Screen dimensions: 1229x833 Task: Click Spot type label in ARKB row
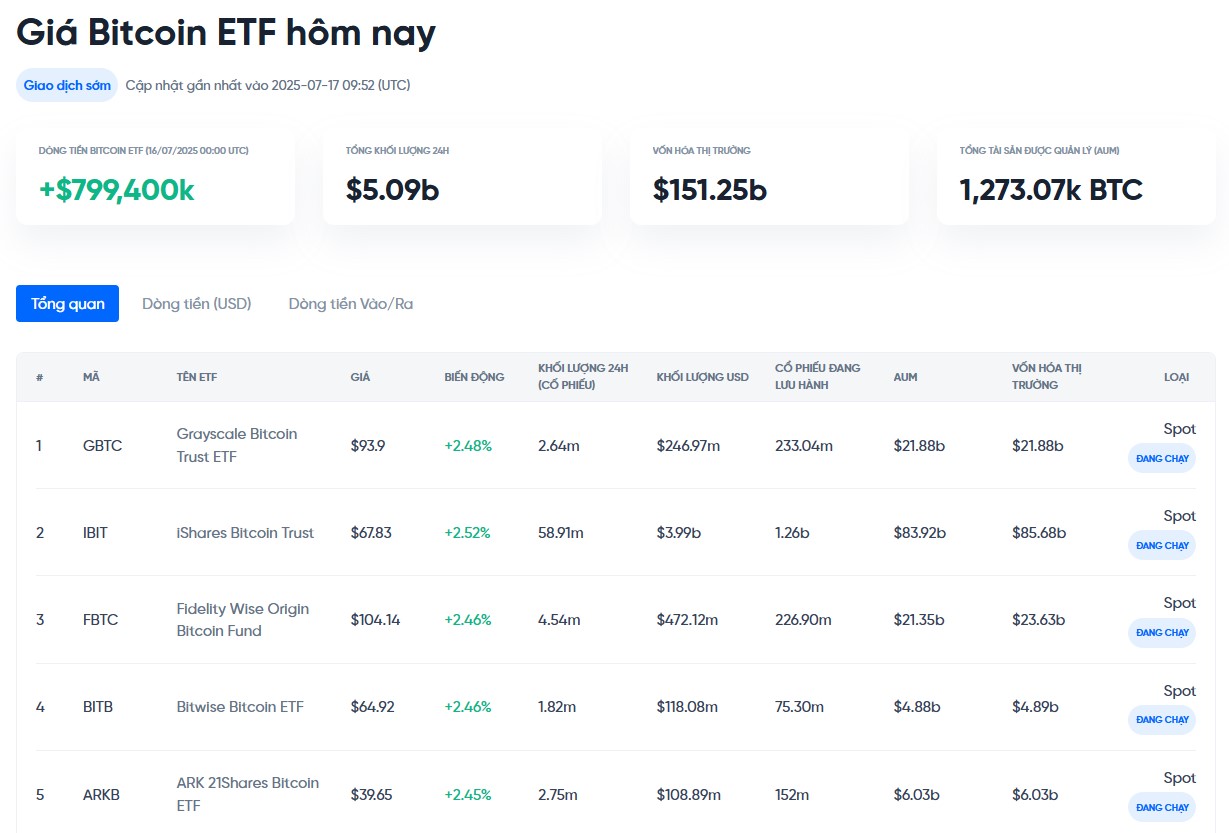coord(1179,777)
